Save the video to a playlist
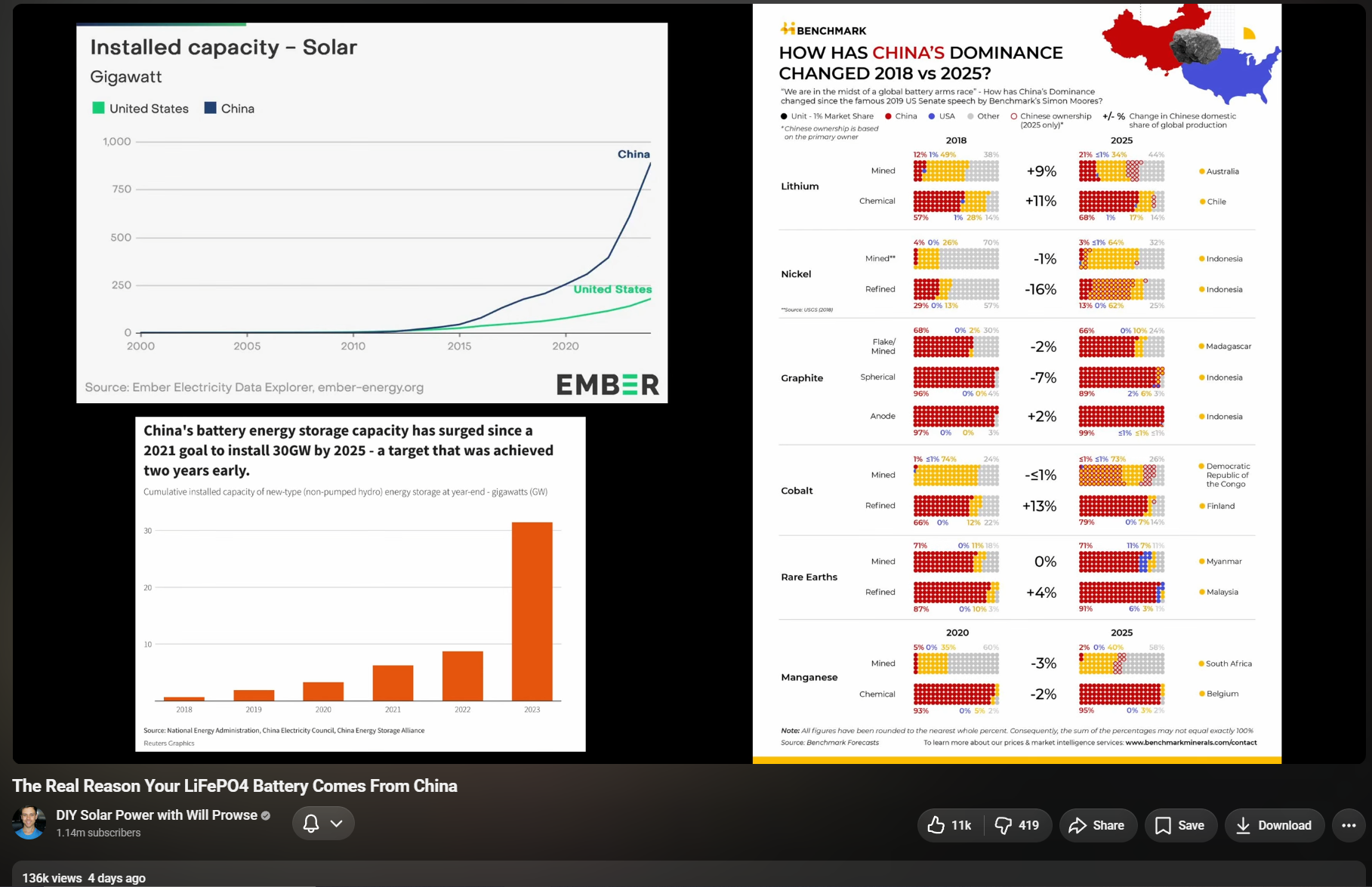Screen dimensions: 1372x887 [x=1180, y=825]
